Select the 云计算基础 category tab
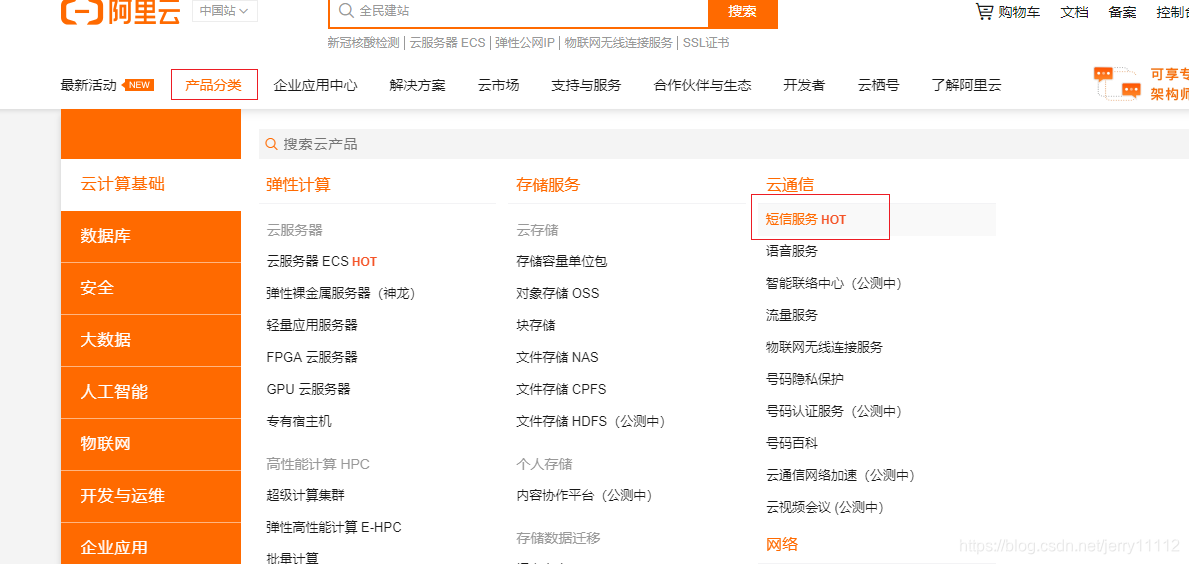The height and width of the screenshot is (564, 1189). pyautogui.click(x=151, y=184)
